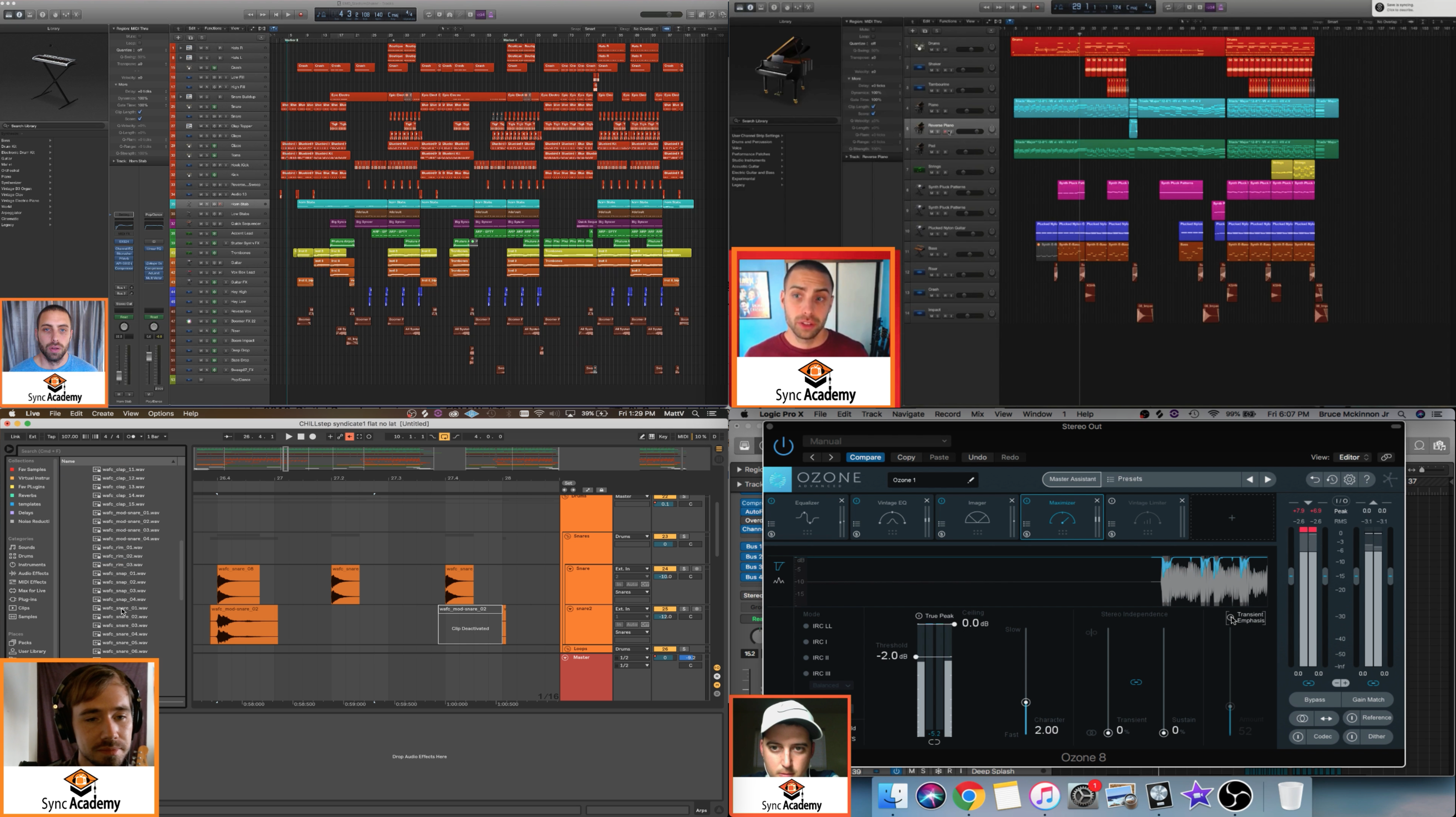
Task: Solo the Snare track in Ableton
Action: (x=684, y=569)
